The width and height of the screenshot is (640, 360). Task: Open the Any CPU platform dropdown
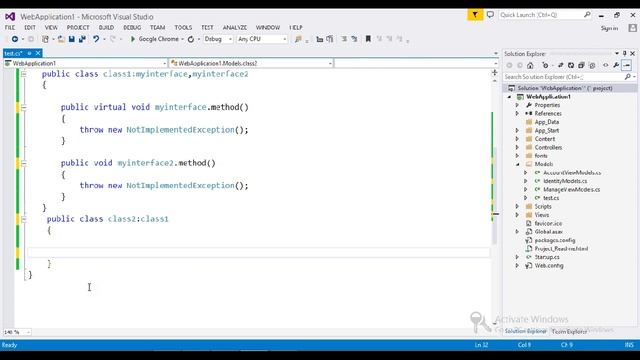click(x=262, y=39)
